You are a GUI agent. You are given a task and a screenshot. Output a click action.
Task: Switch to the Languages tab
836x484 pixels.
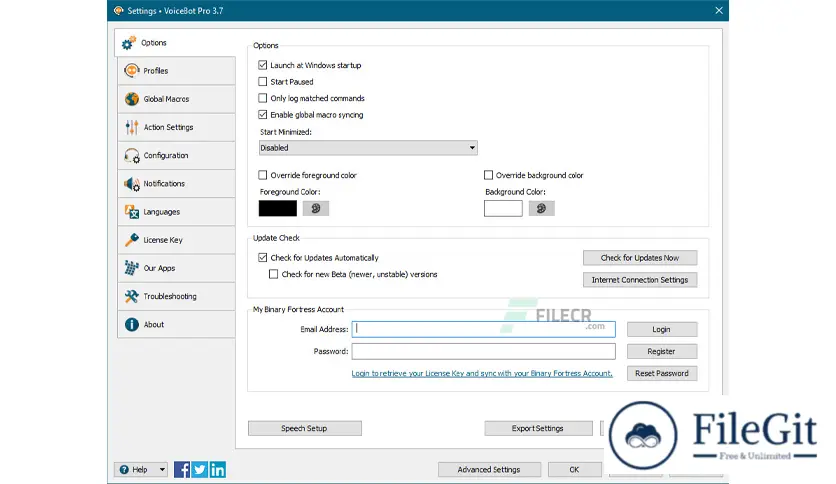click(176, 212)
